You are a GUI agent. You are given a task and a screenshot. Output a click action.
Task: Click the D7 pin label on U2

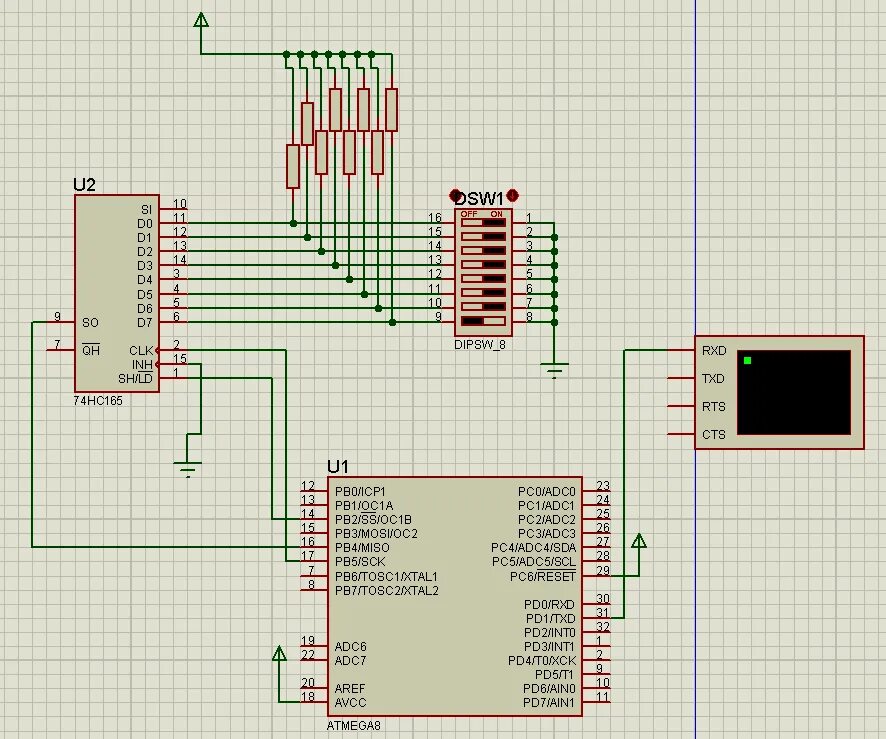click(145, 323)
